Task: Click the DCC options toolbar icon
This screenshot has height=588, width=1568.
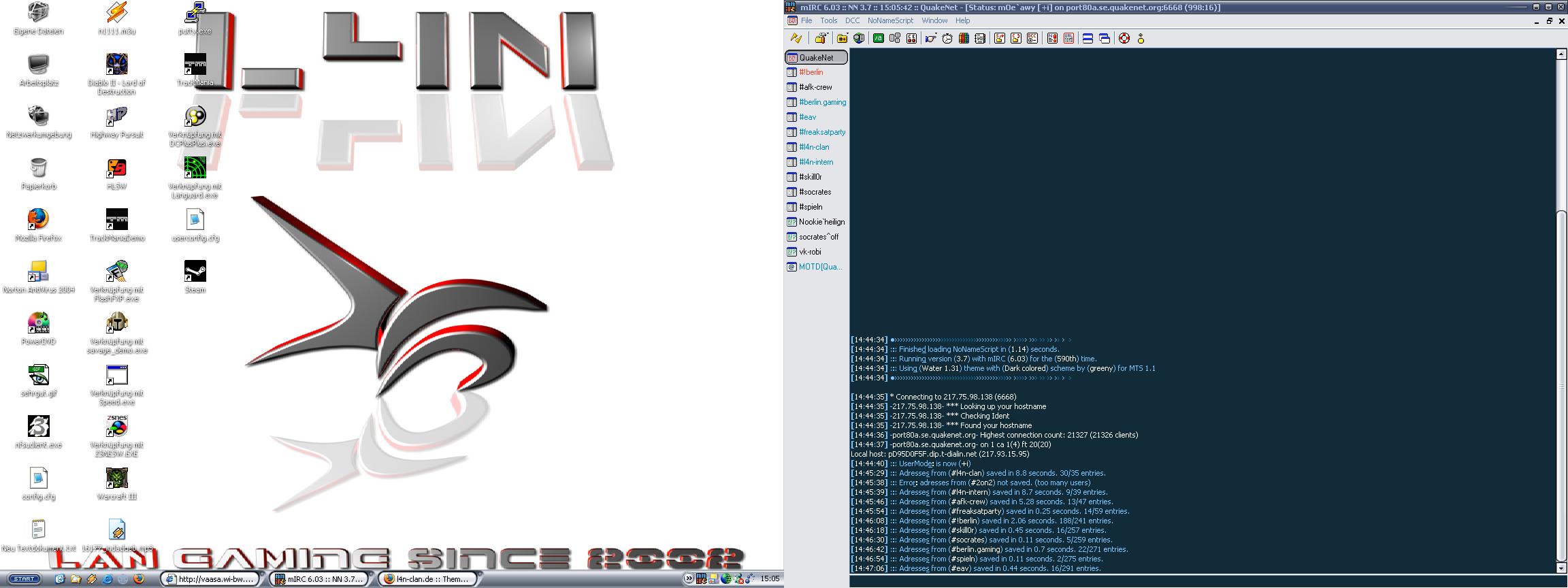Action: pos(1032,39)
